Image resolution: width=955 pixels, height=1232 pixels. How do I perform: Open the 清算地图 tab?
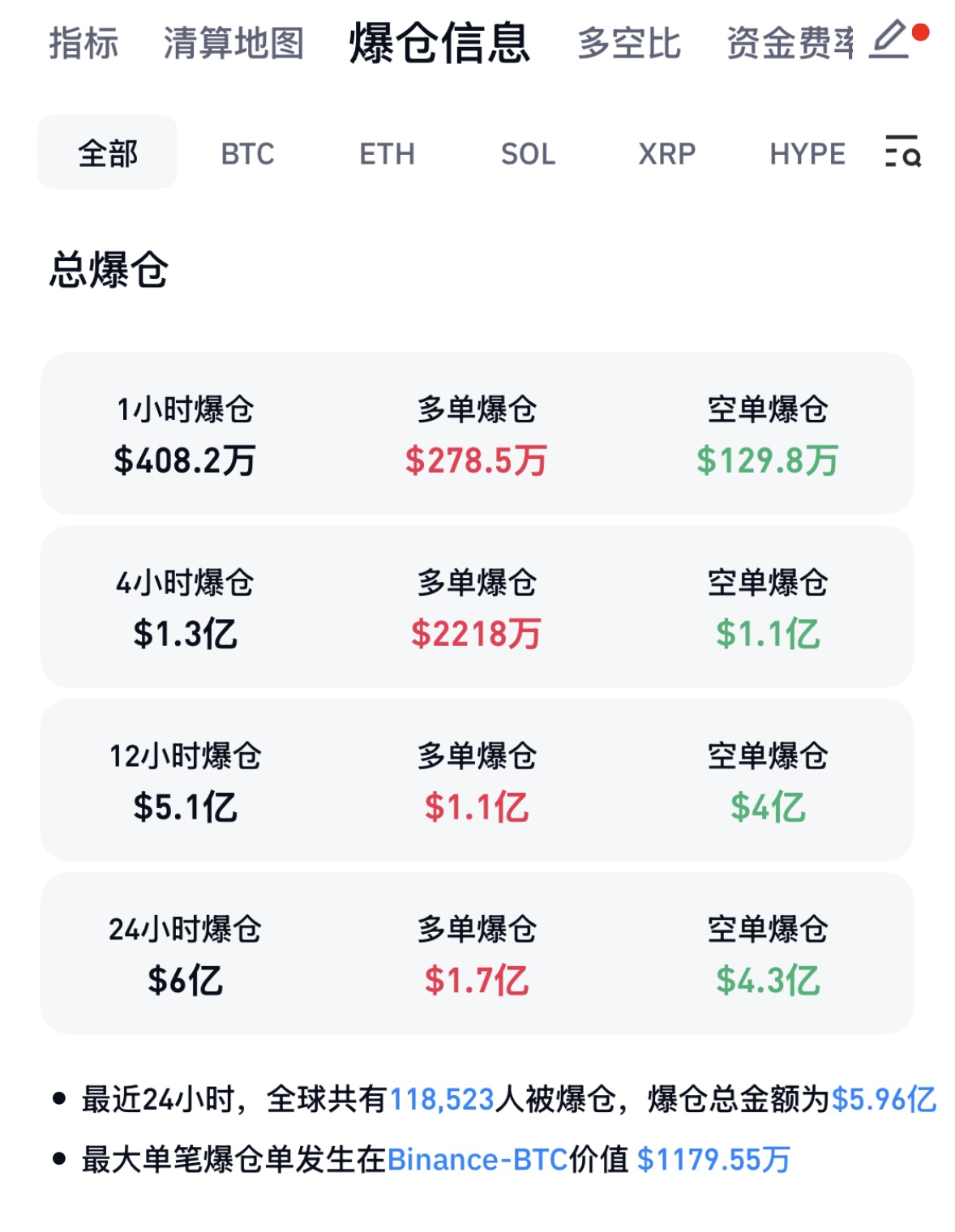(x=233, y=43)
